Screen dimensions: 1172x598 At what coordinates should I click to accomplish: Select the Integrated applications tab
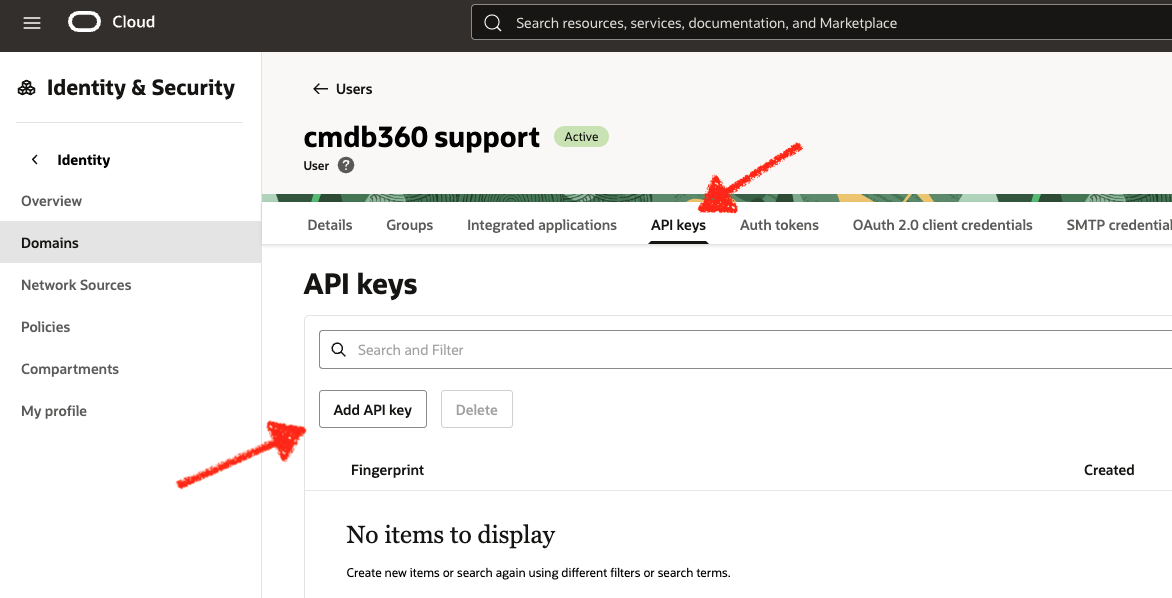click(x=542, y=225)
